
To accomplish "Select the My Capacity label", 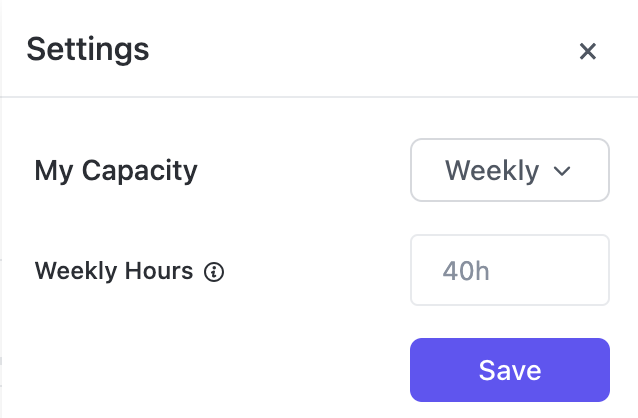I will point(116,170).
